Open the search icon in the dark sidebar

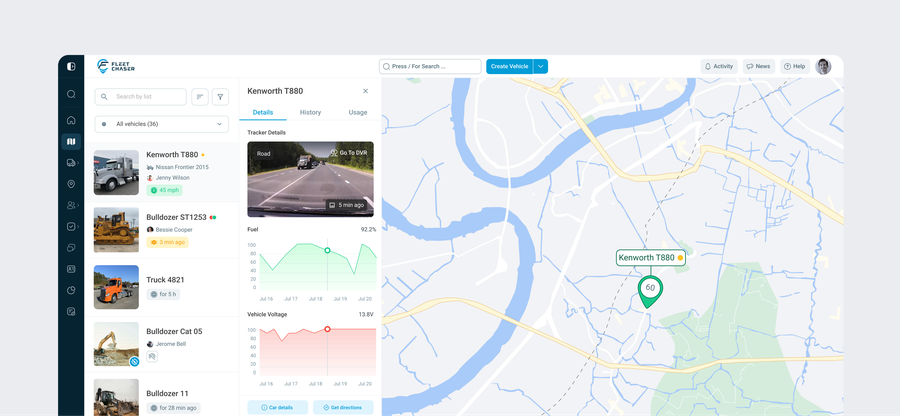coord(71,94)
